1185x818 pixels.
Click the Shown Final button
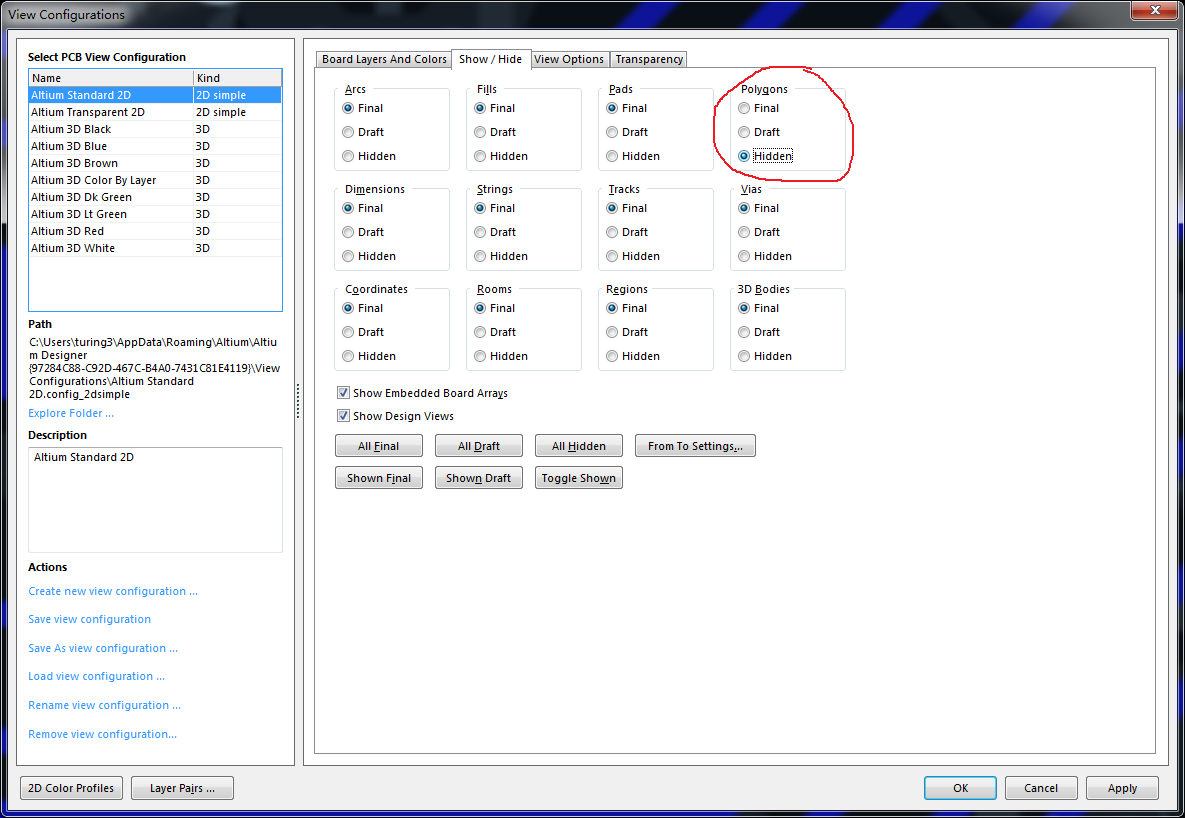tap(379, 478)
